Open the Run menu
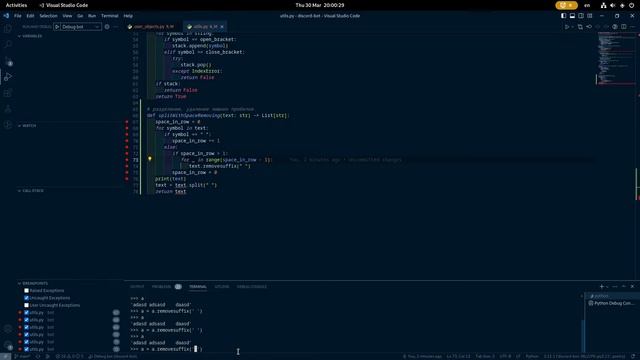Viewport: 640px width, 360px height. click(92, 16)
